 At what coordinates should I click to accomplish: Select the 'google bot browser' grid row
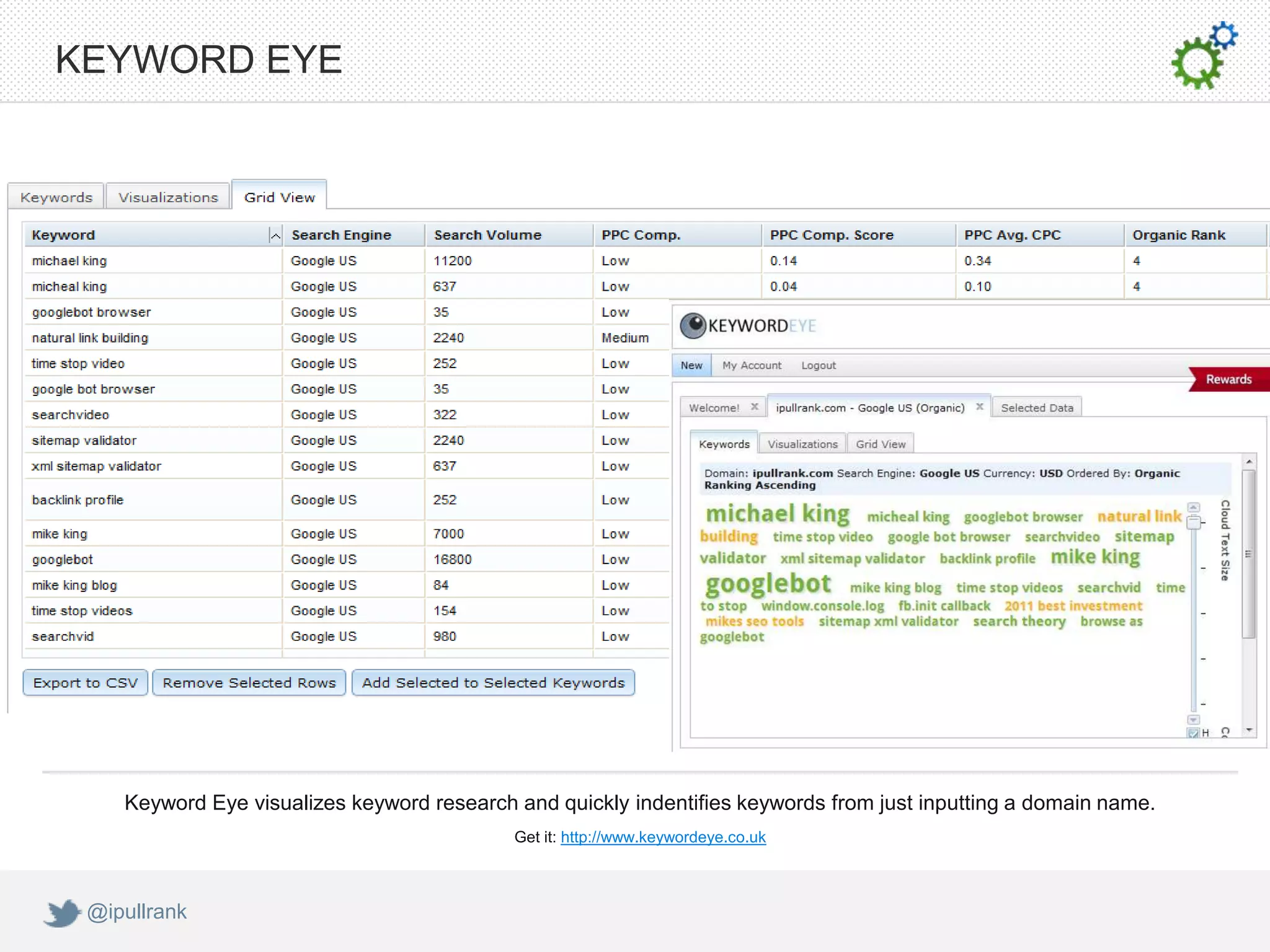coord(347,389)
